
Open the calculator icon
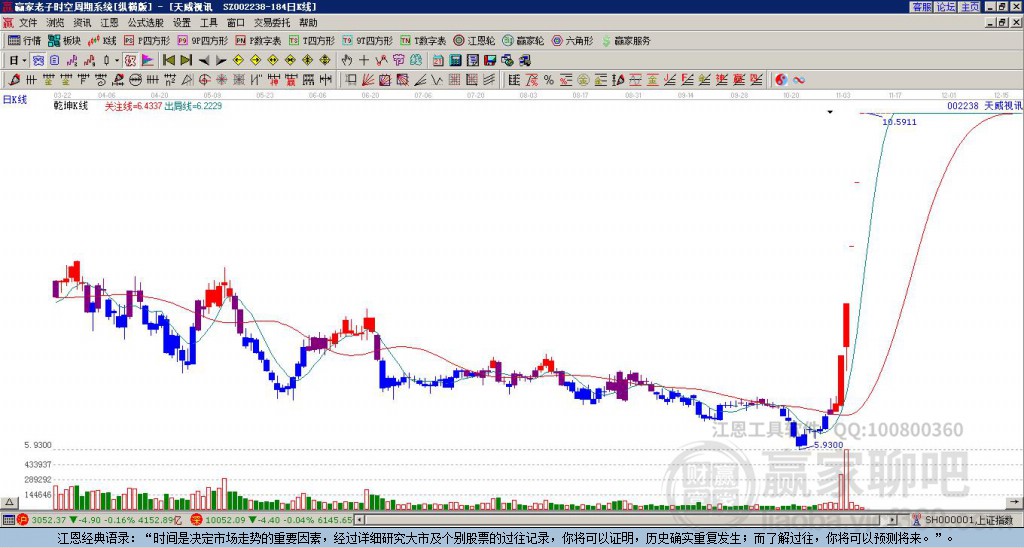(455, 61)
